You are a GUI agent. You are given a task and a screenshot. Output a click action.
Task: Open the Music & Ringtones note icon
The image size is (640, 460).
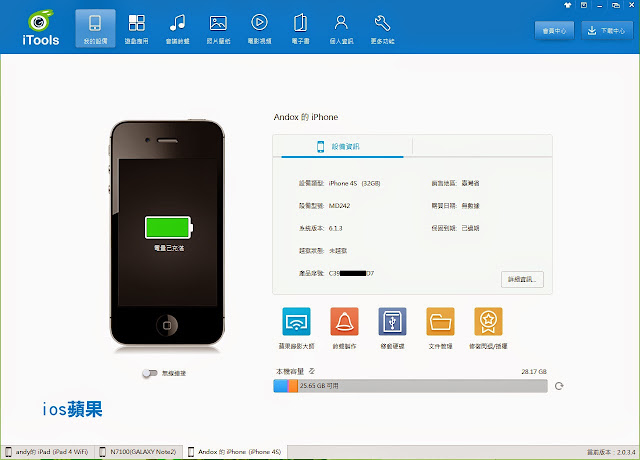pyautogui.click(x=178, y=29)
